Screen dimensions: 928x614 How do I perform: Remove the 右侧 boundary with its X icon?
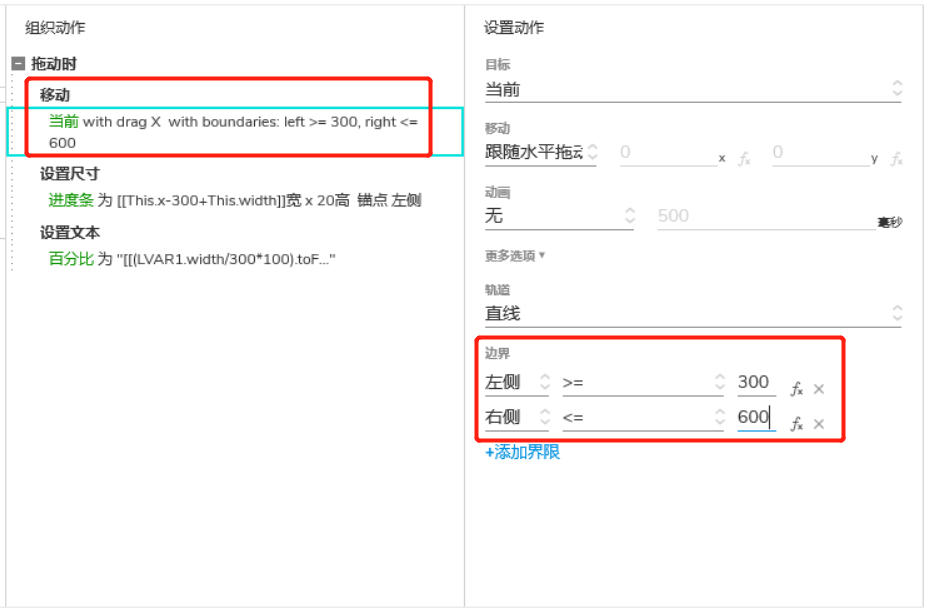(x=819, y=424)
